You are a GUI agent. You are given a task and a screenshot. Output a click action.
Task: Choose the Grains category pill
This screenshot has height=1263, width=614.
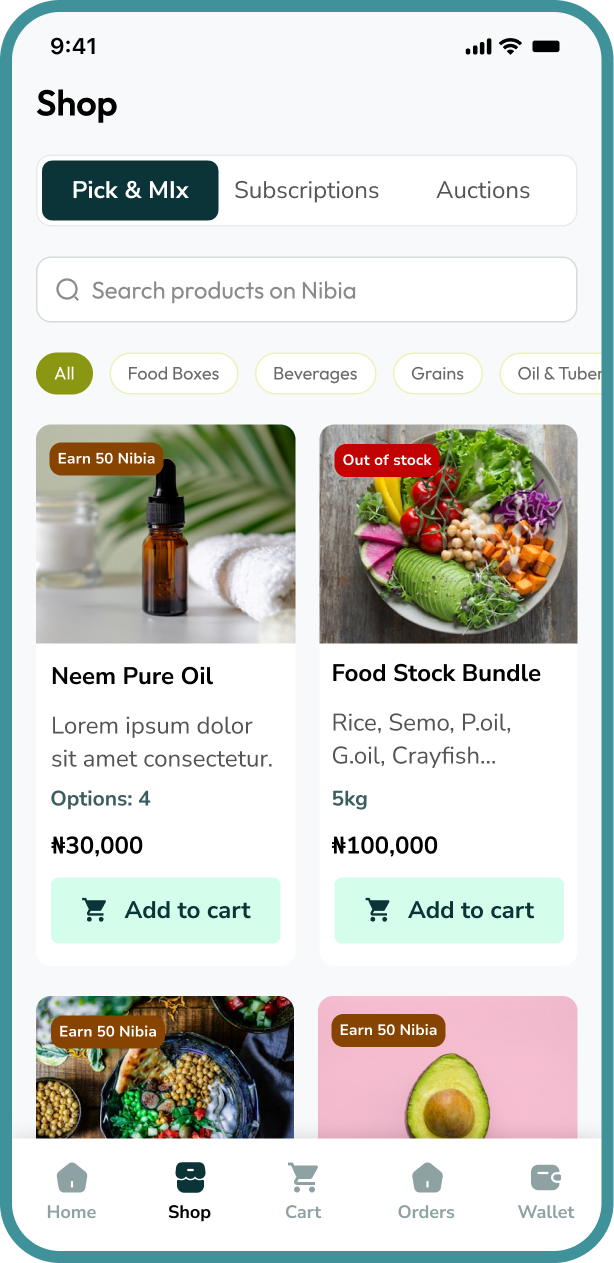[437, 373]
